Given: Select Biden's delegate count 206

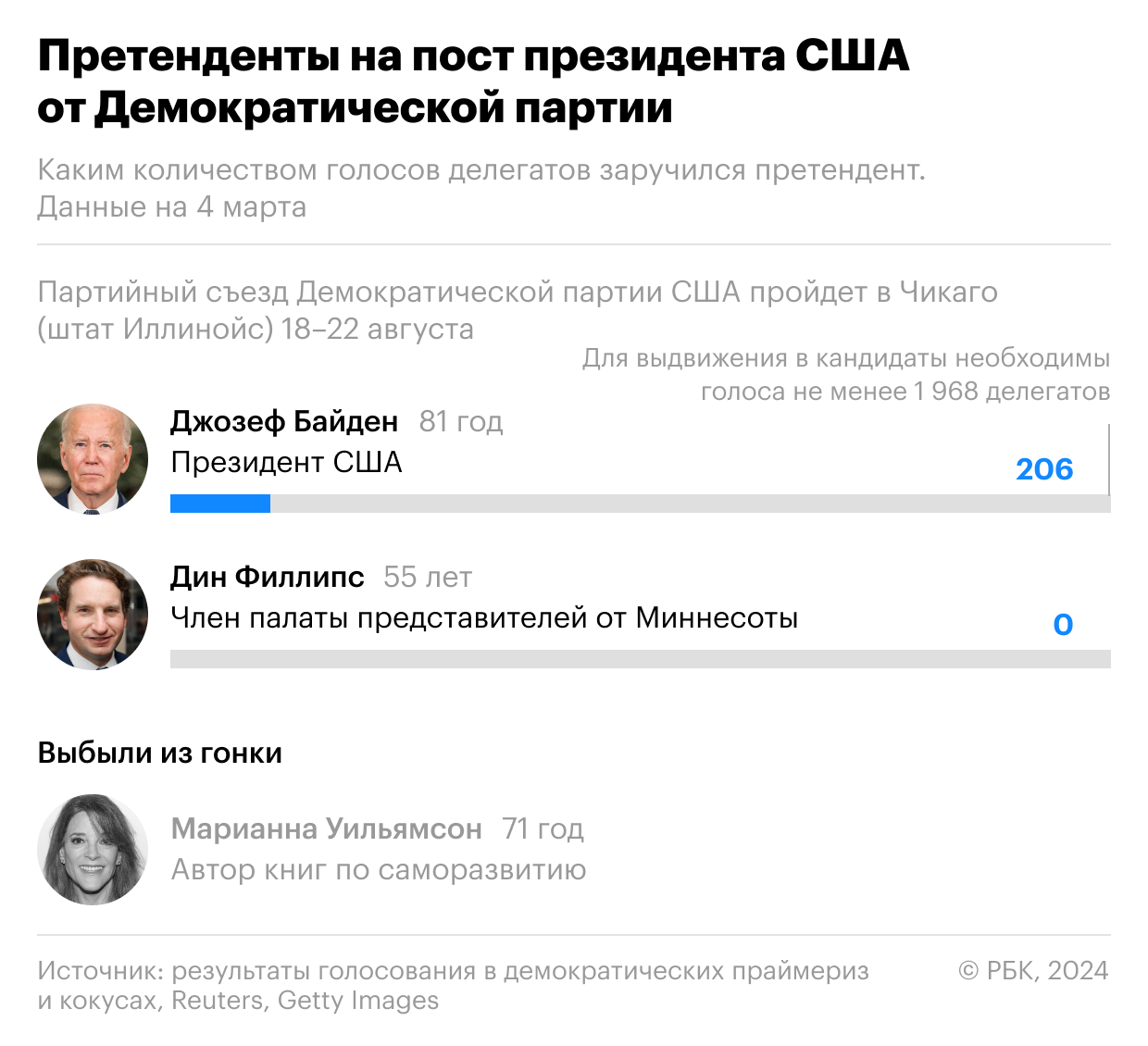Looking at the screenshot, I should click(1044, 469).
